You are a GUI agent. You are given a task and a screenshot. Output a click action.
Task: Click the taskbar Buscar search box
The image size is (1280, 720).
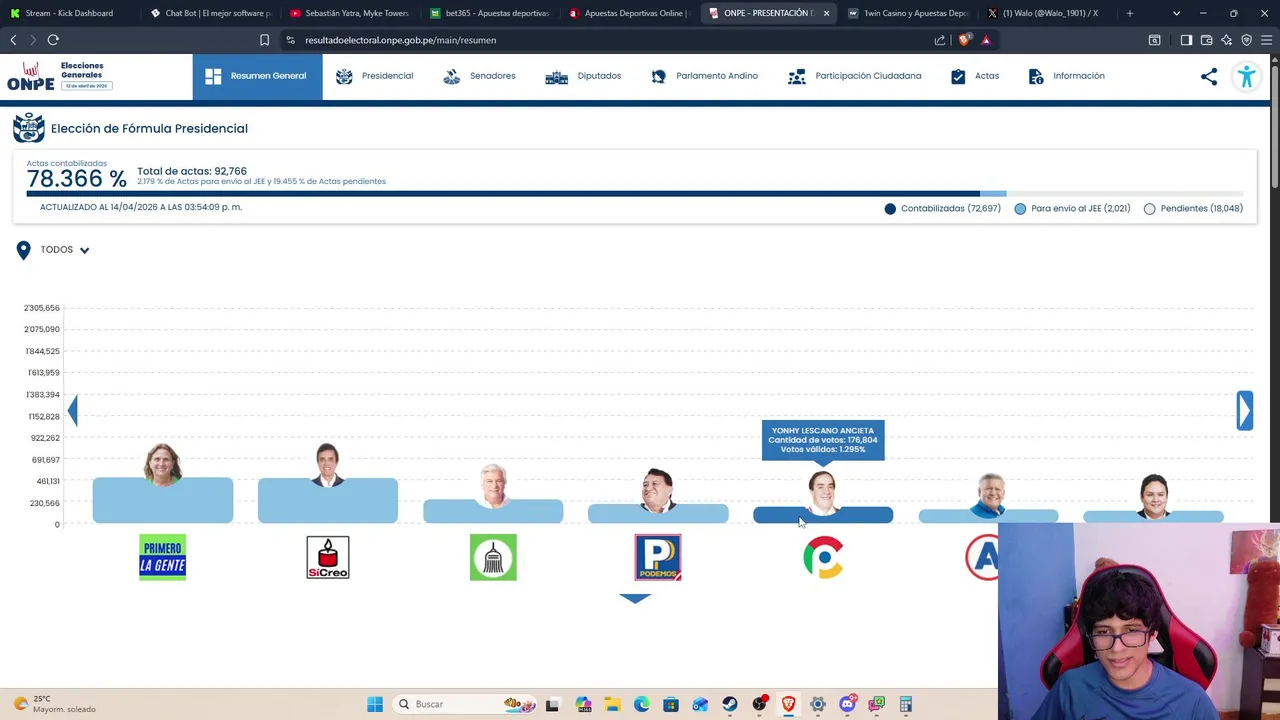[x=465, y=704]
